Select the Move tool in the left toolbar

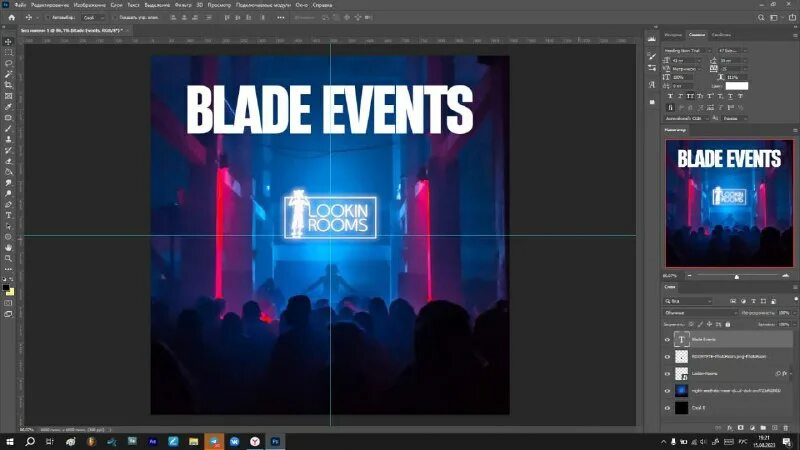(8, 41)
